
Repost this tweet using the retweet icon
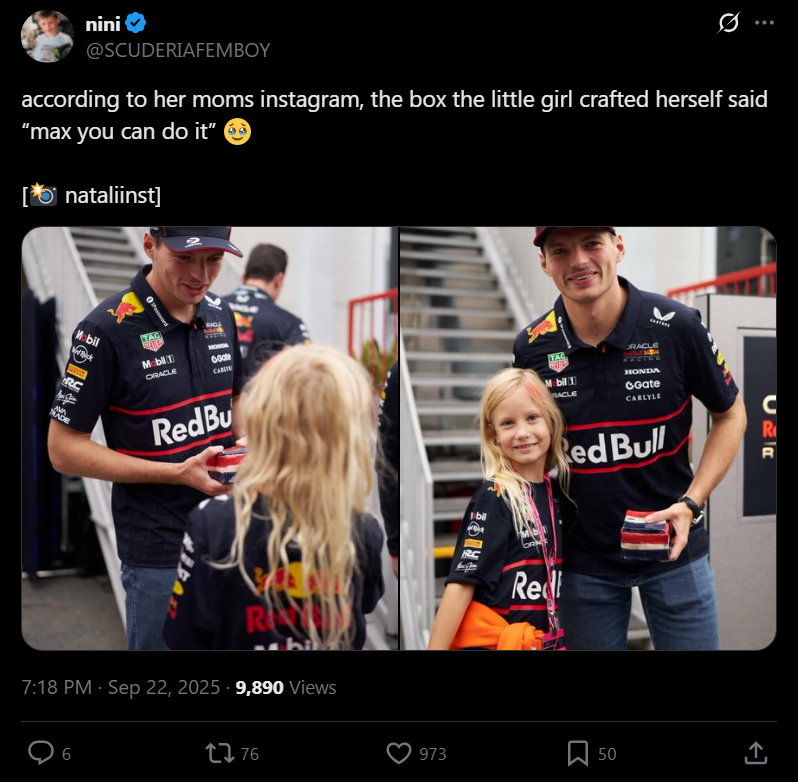click(x=219, y=753)
